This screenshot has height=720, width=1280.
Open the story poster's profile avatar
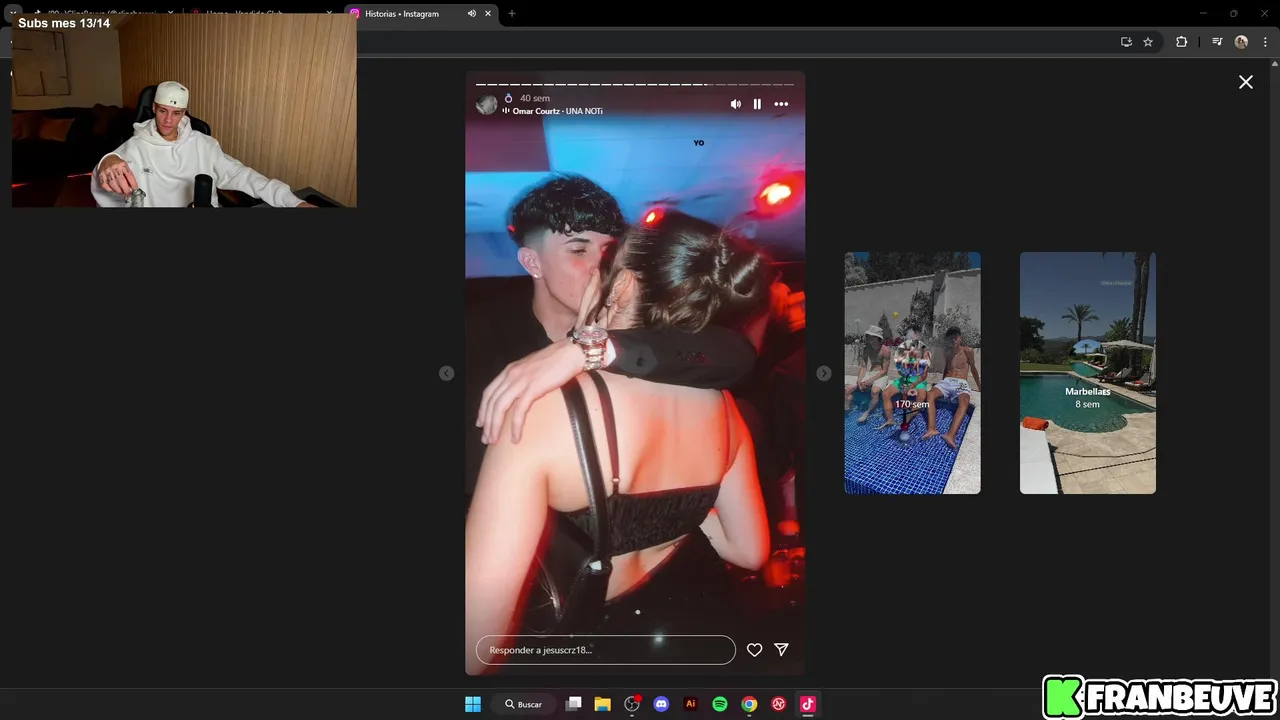tap(487, 104)
